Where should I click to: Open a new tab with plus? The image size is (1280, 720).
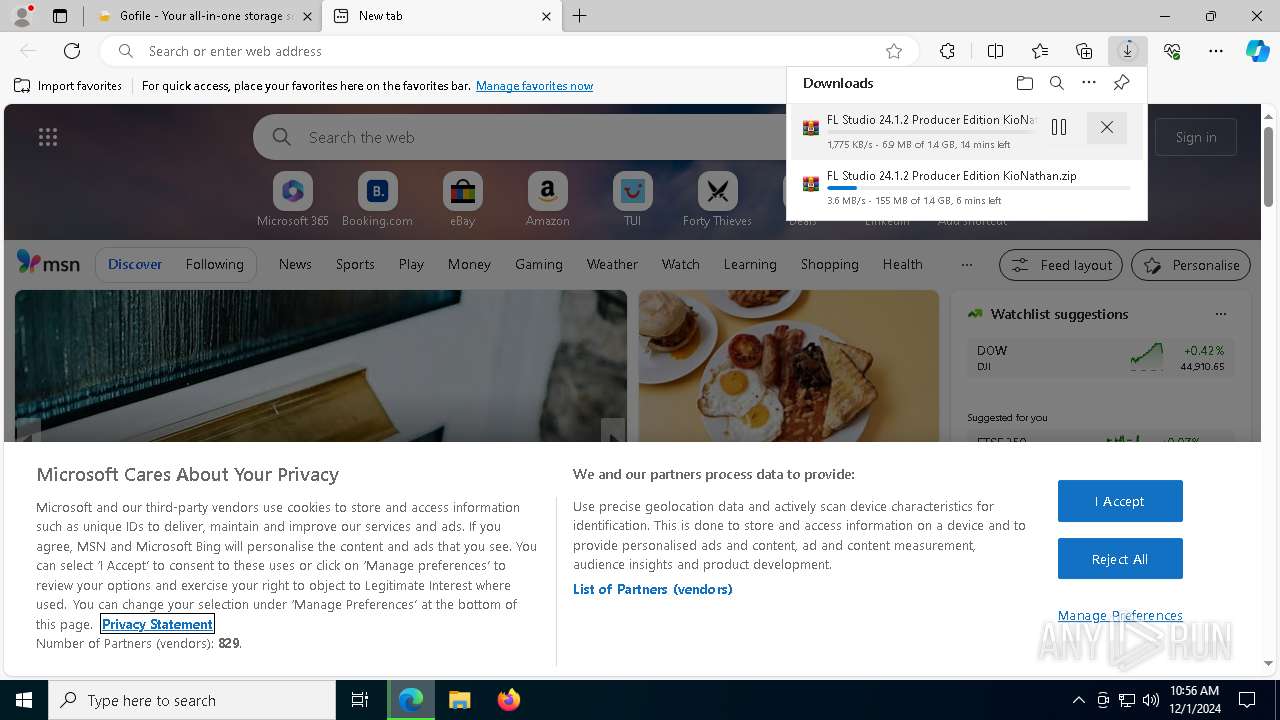pos(580,16)
